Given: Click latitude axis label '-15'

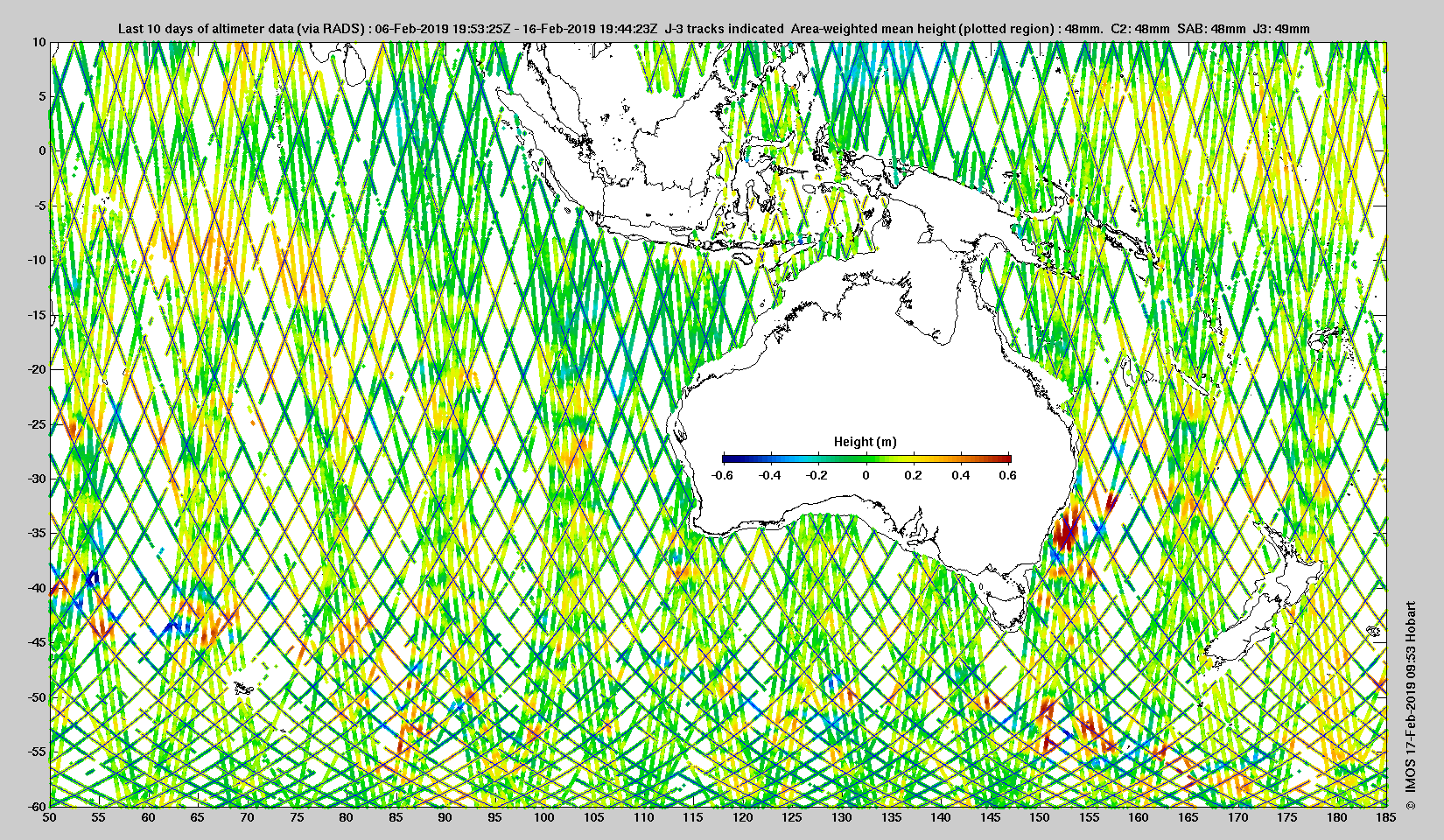Looking at the screenshot, I should point(37,315).
